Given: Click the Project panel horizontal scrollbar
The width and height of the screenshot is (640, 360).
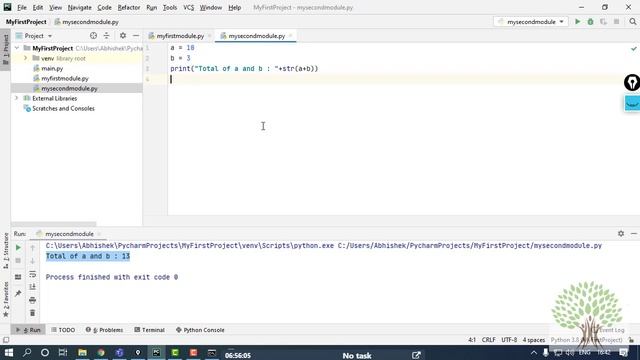Looking at the screenshot, I should click(54, 224).
